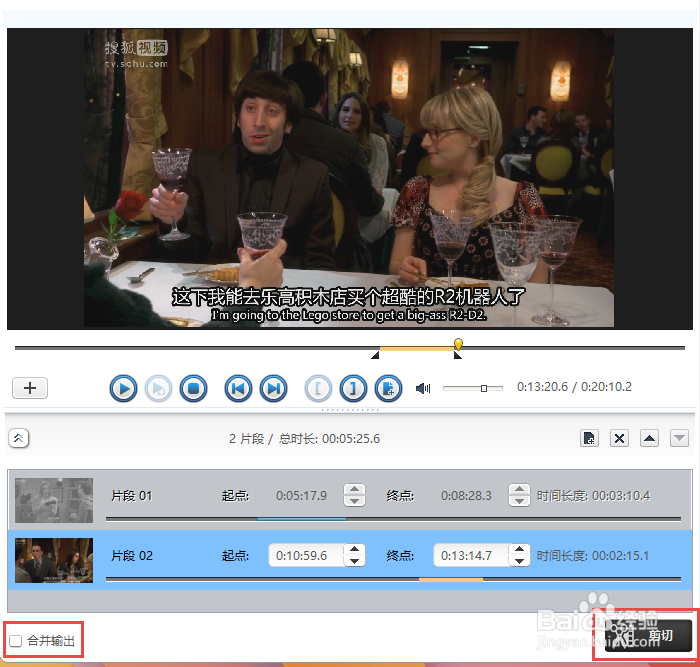
Task: Set segment end point bracket
Action: 353,388
